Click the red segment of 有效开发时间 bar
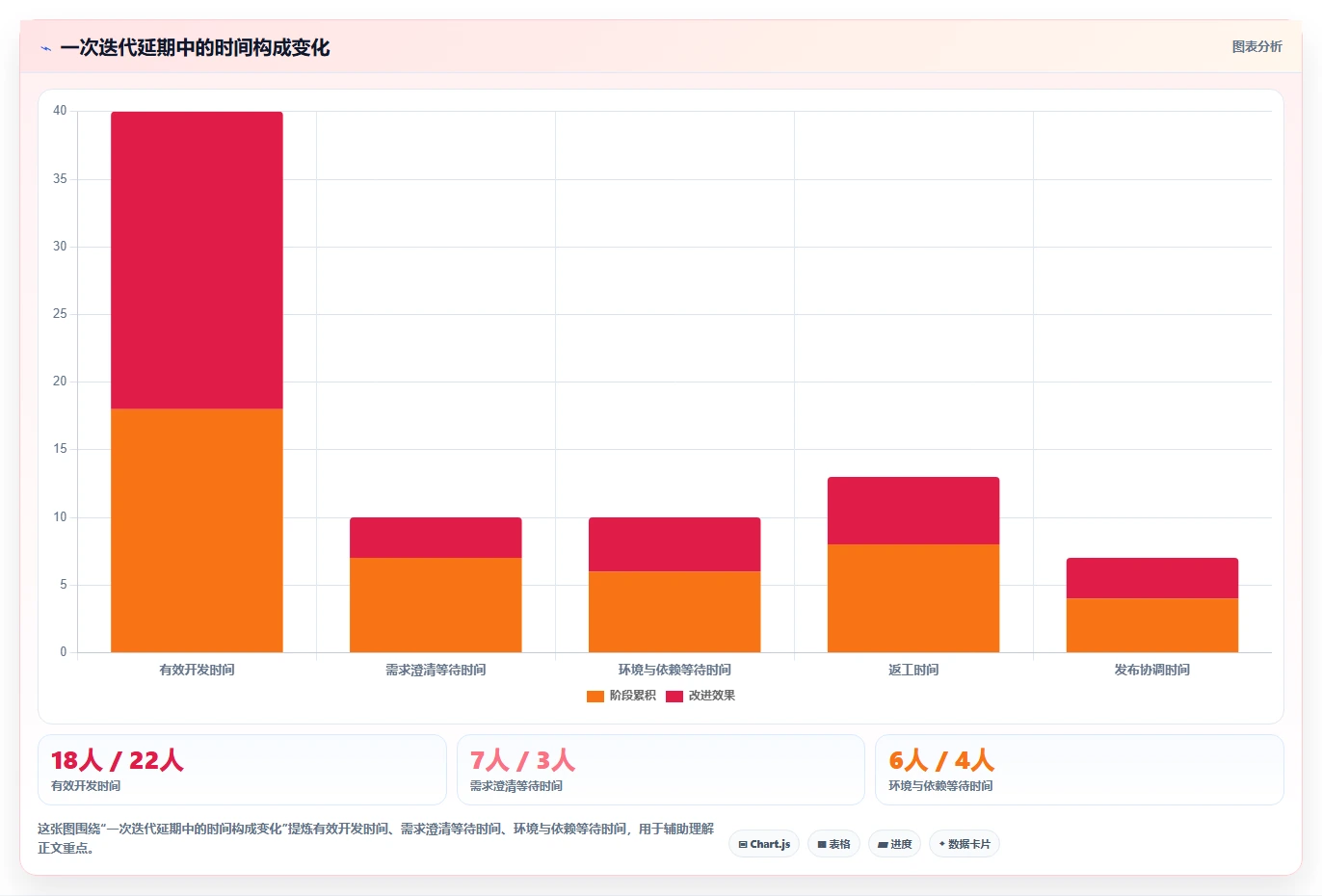The width and height of the screenshot is (1322, 896). coord(197,260)
